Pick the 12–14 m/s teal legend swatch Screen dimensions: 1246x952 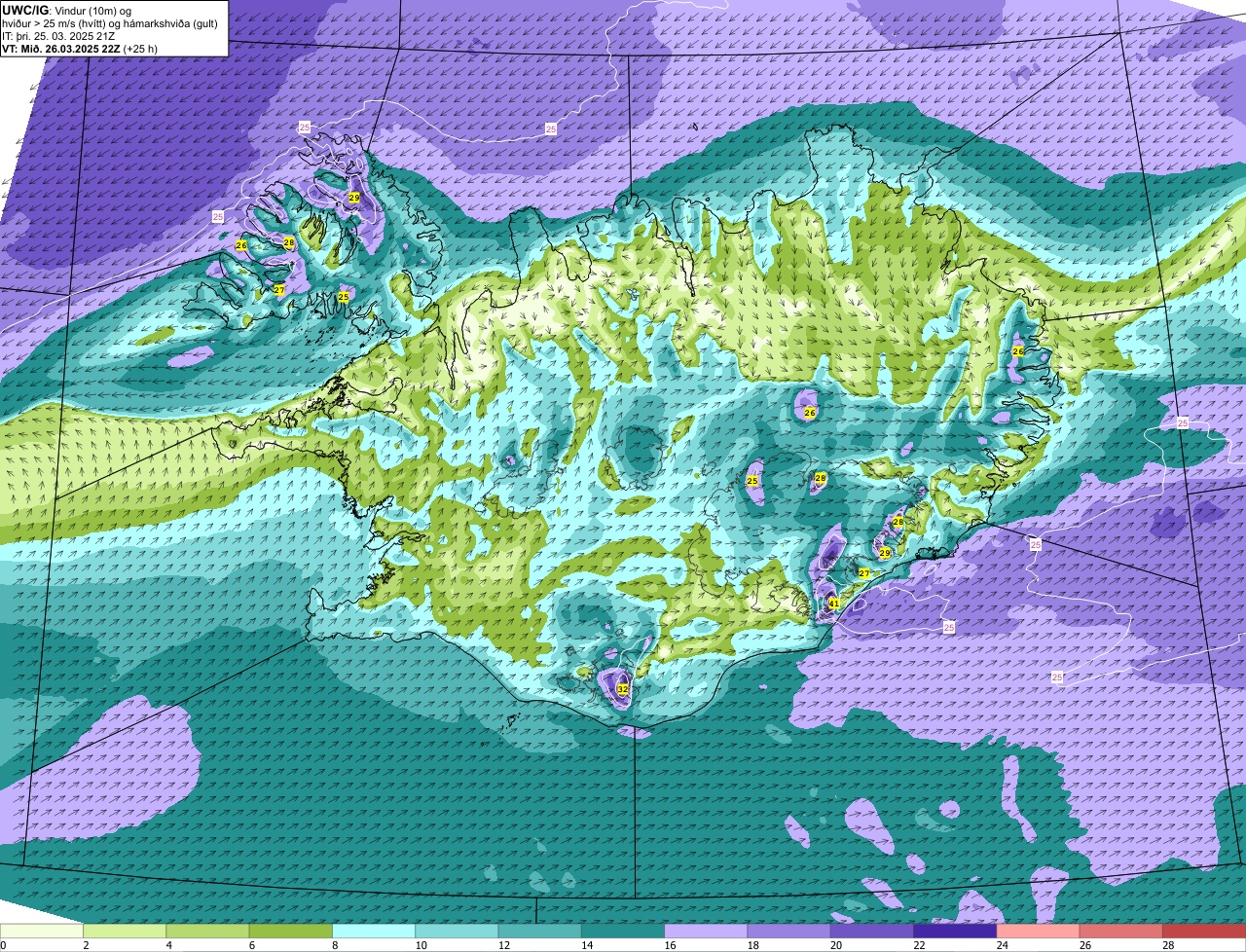540,931
